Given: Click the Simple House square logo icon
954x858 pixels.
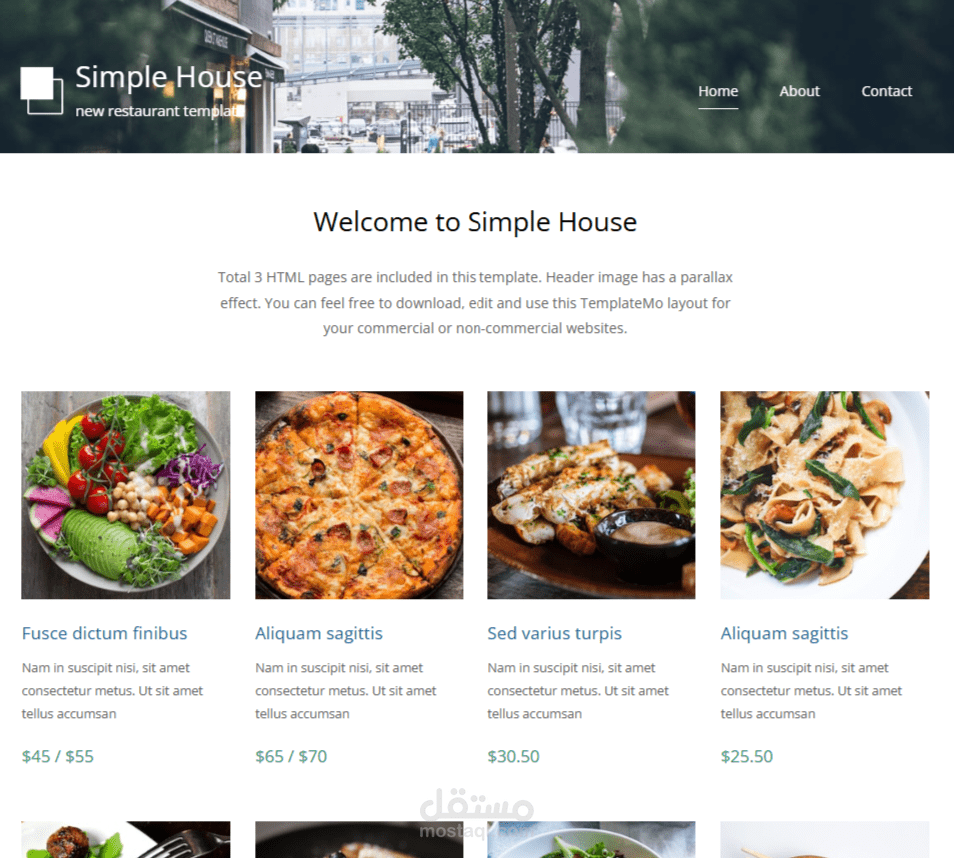Looking at the screenshot, I should [42, 90].
